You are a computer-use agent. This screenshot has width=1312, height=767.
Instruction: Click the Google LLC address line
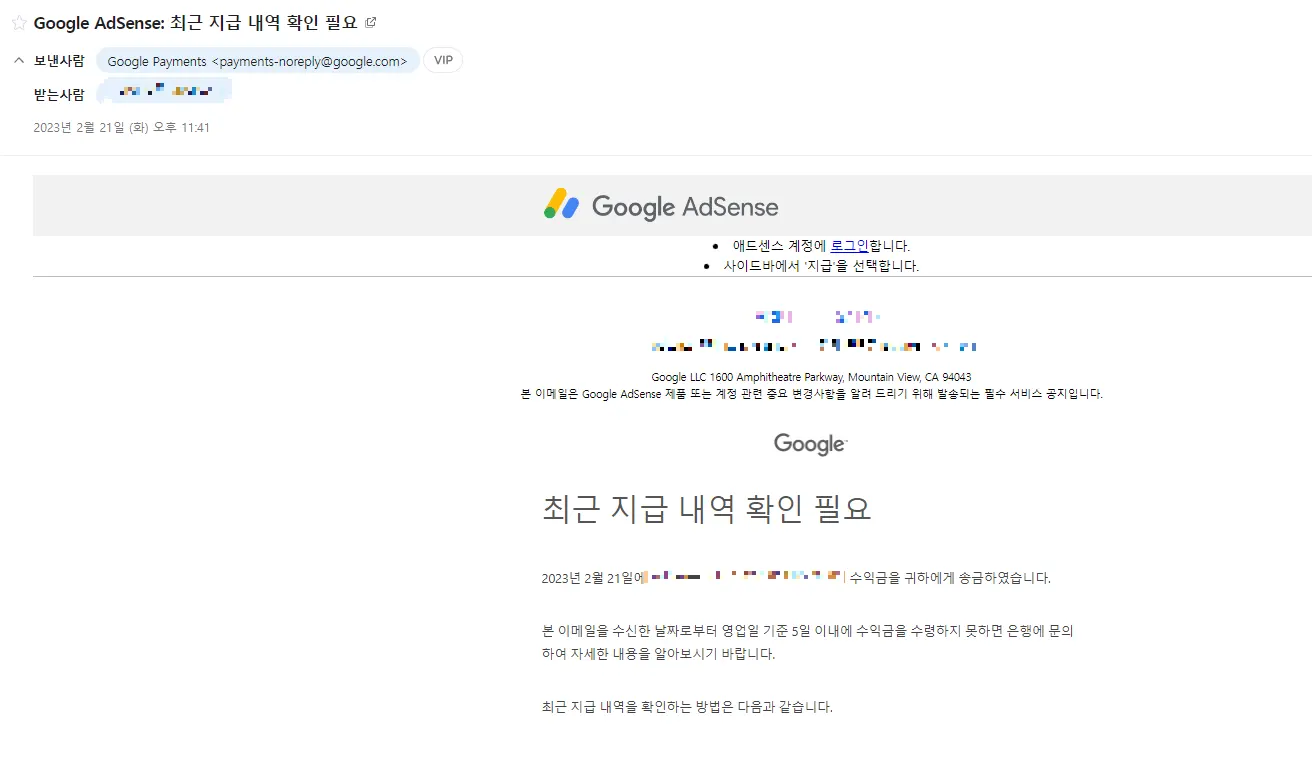tap(811, 377)
